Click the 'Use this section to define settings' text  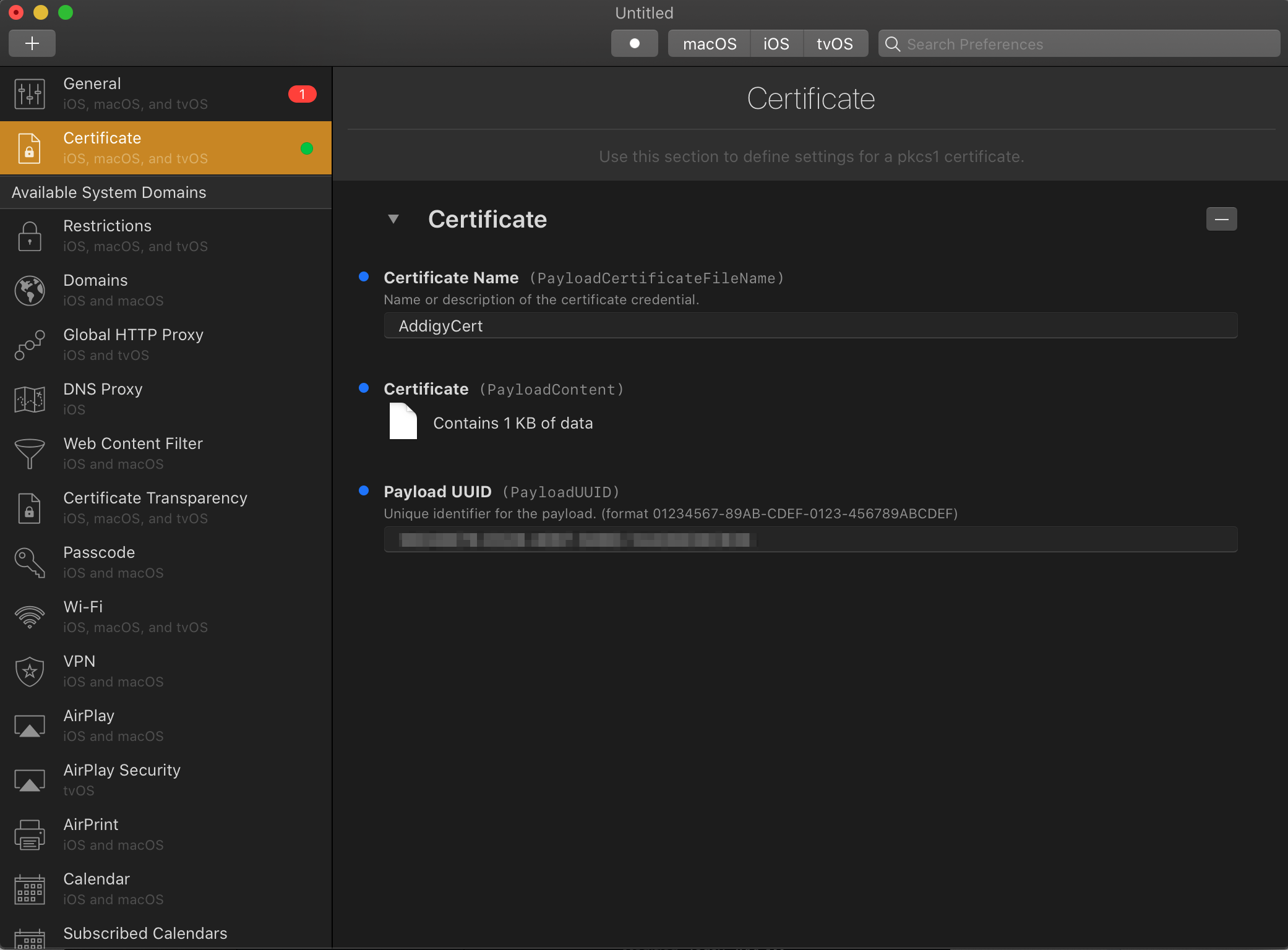[x=811, y=156]
